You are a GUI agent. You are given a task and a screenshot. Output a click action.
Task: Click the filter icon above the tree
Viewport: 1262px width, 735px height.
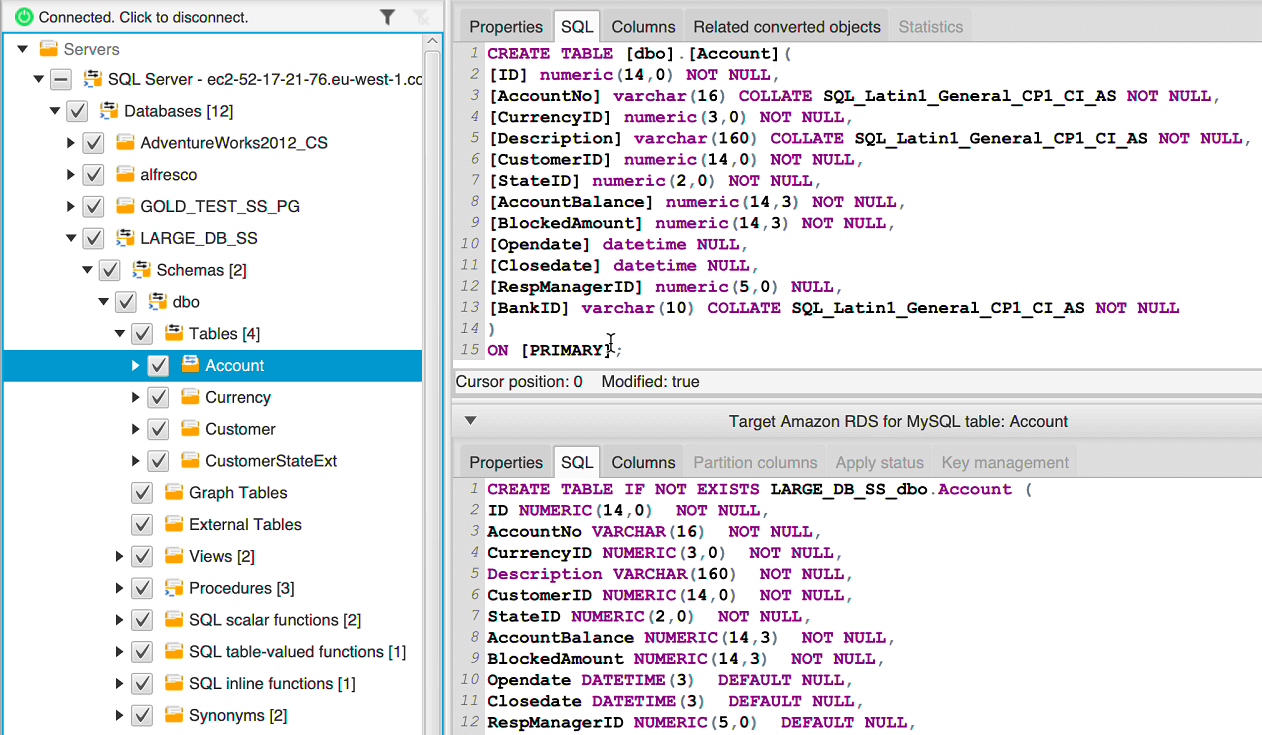click(386, 16)
